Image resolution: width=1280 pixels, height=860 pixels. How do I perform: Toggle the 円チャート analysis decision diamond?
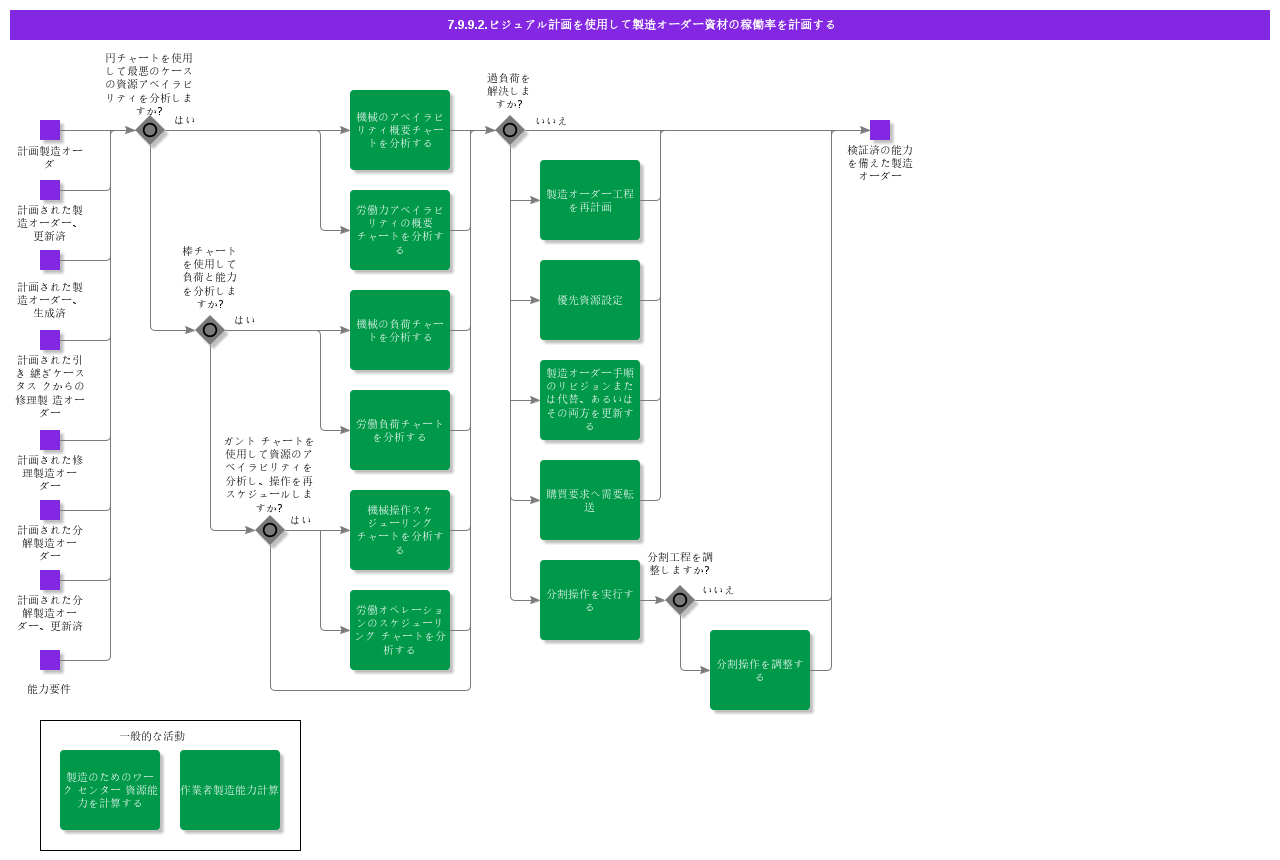click(150, 130)
